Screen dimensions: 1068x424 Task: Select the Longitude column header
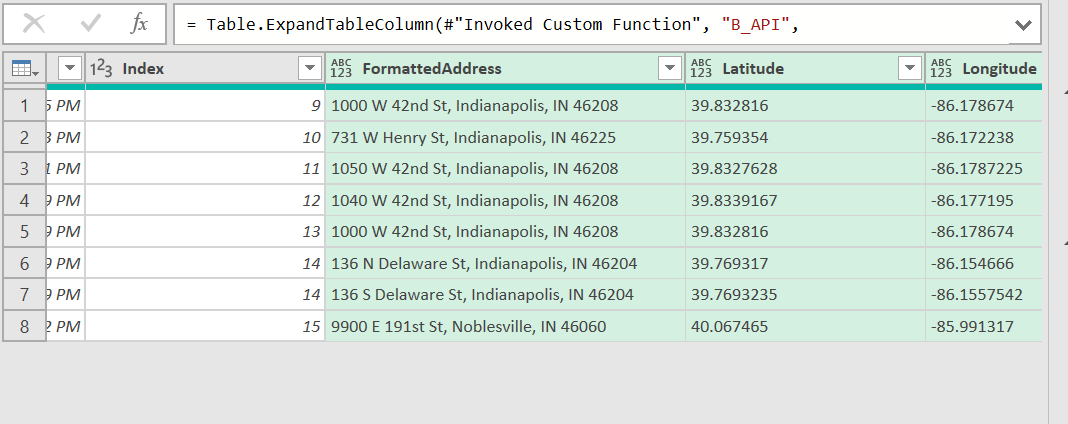(984, 68)
